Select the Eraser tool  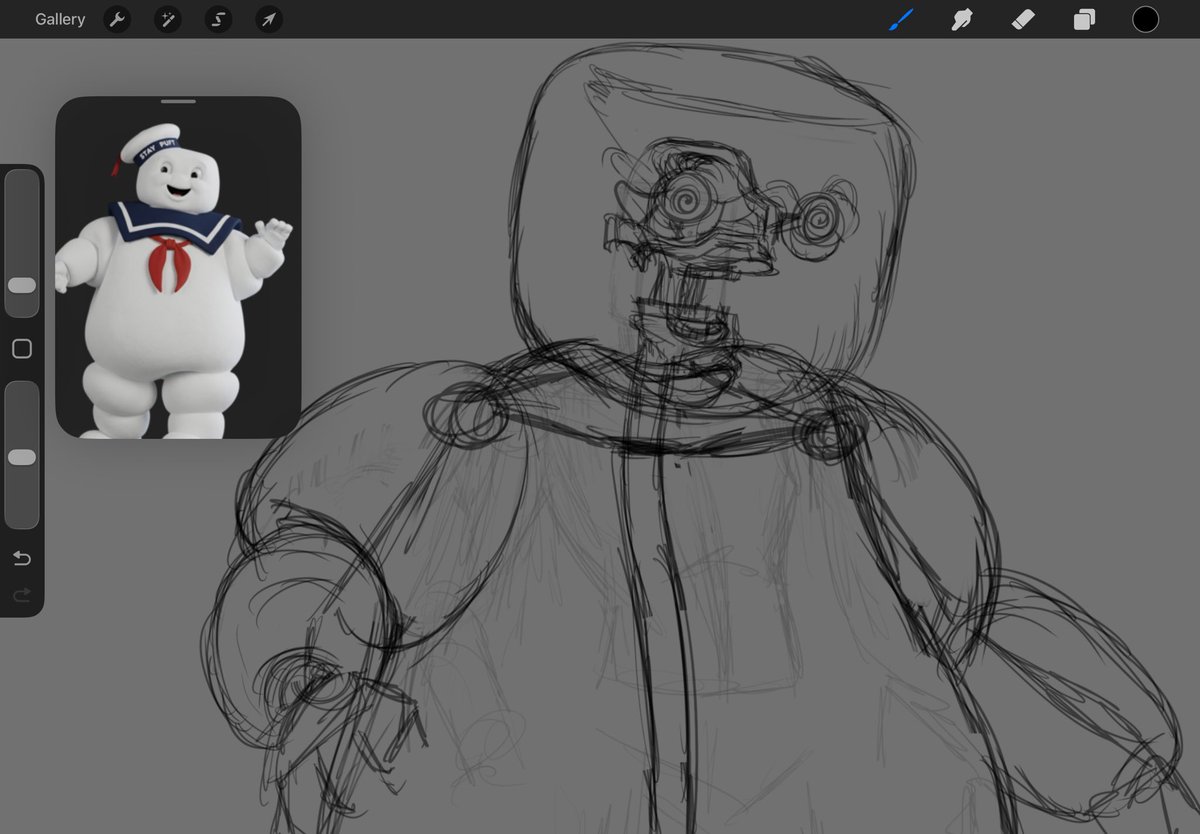pyautogui.click(x=1023, y=19)
